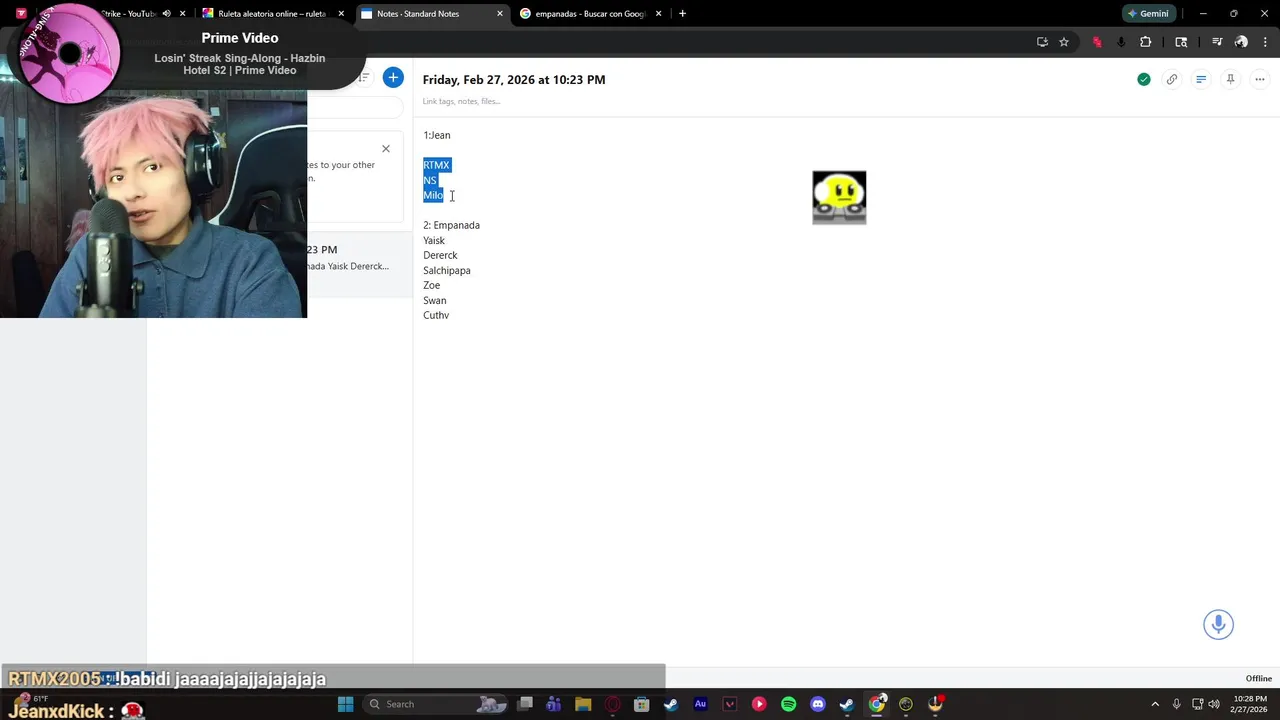Click the "Cuthy" line in the note
Image resolution: width=1280 pixels, height=720 pixels.
pos(436,315)
